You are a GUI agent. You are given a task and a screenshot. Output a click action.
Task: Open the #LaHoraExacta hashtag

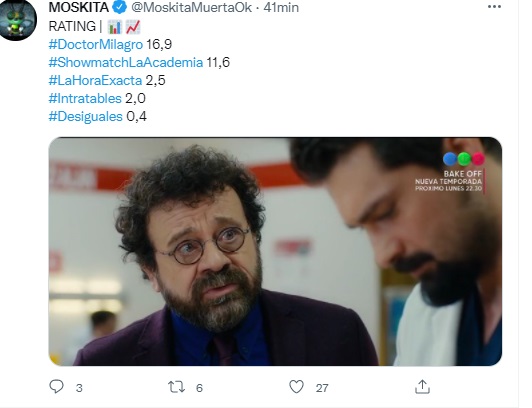(x=95, y=80)
